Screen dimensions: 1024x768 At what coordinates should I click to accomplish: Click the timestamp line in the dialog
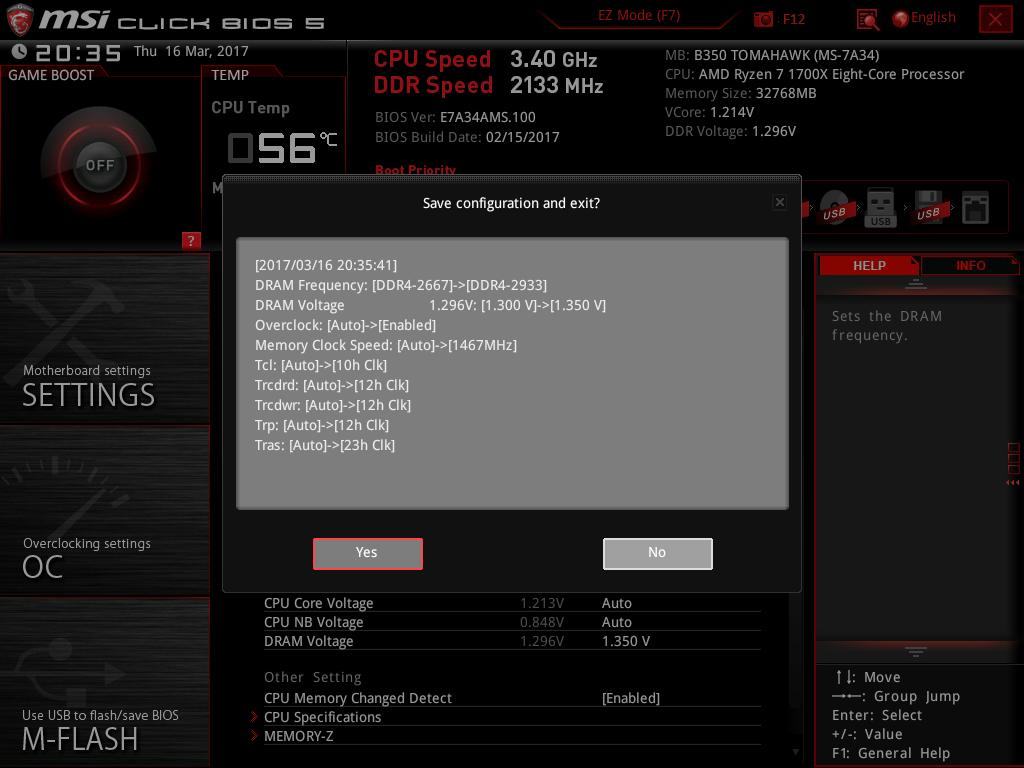coord(326,265)
